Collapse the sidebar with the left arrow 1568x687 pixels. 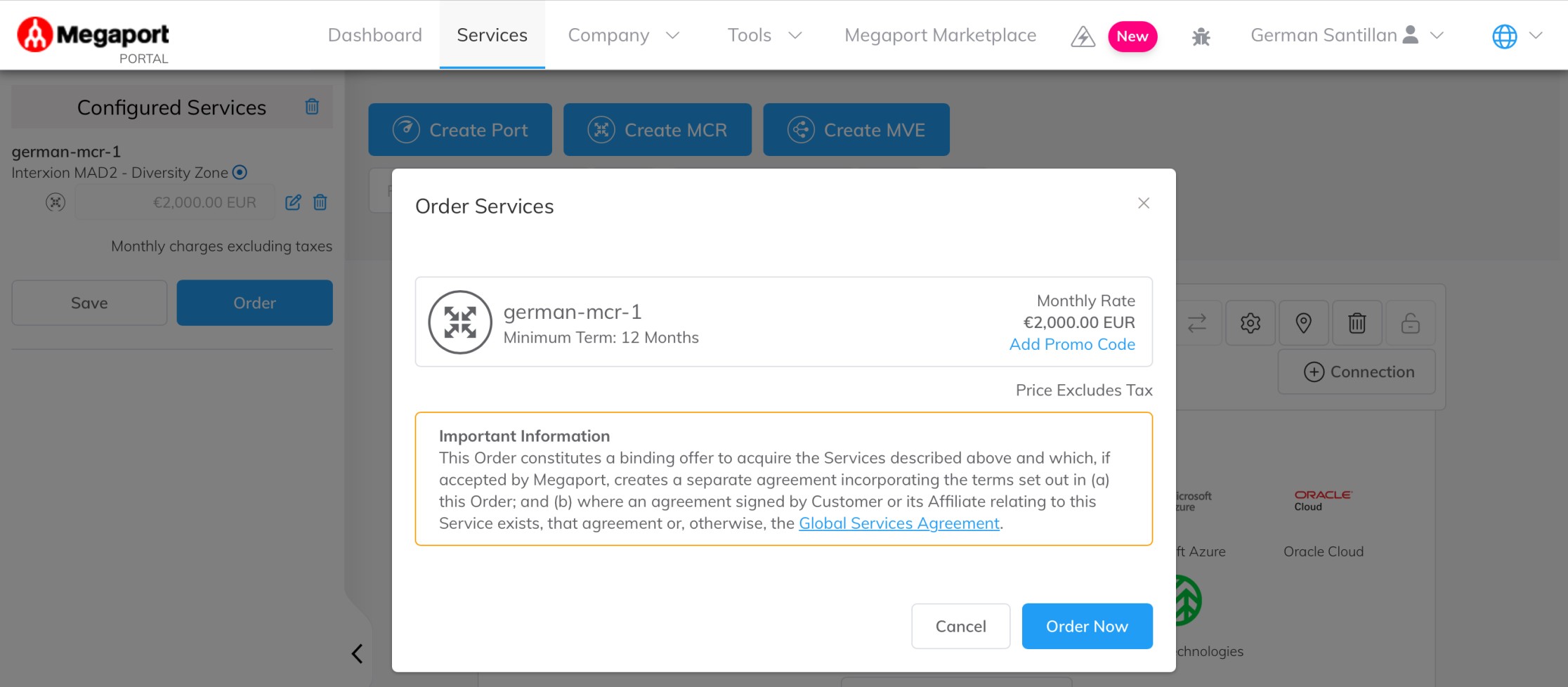point(357,654)
